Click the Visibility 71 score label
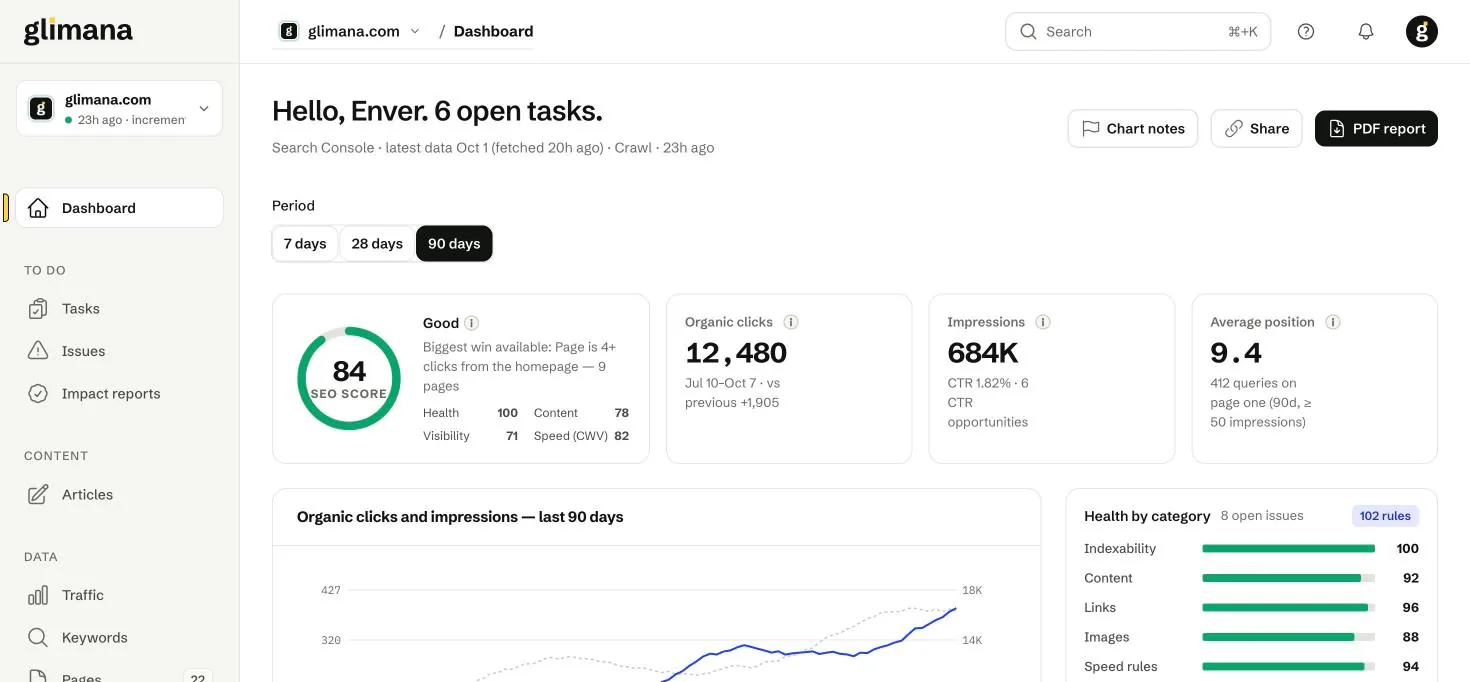This screenshot has height=682, width=1470. tap(470, 436)
